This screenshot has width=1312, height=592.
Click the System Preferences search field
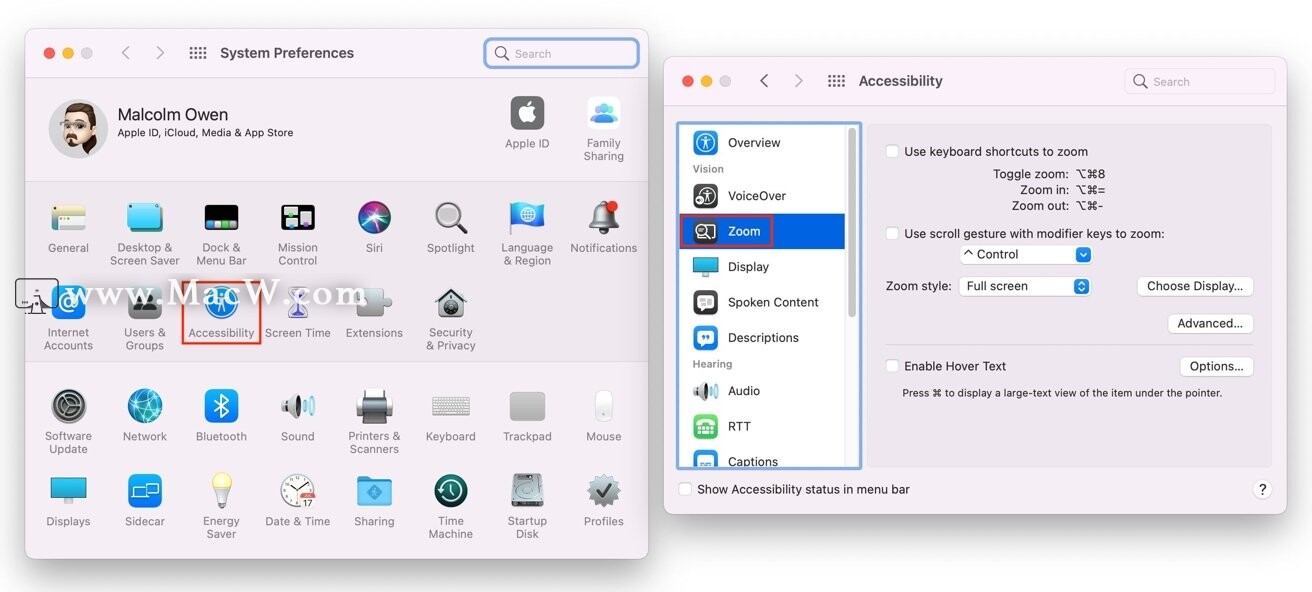[562, 53]
